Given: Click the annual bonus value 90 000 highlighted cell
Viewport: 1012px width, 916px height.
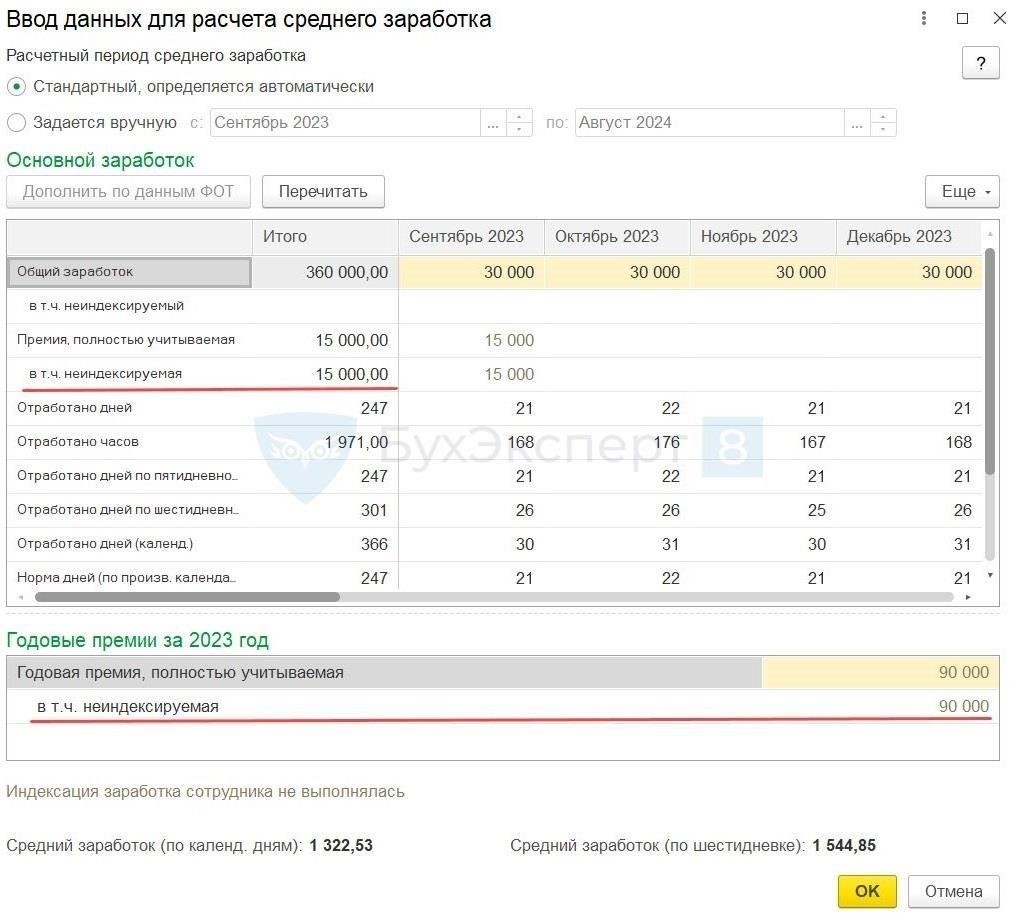Looking at the screenshot, I should pyautogui.click(x=880, y=673).
